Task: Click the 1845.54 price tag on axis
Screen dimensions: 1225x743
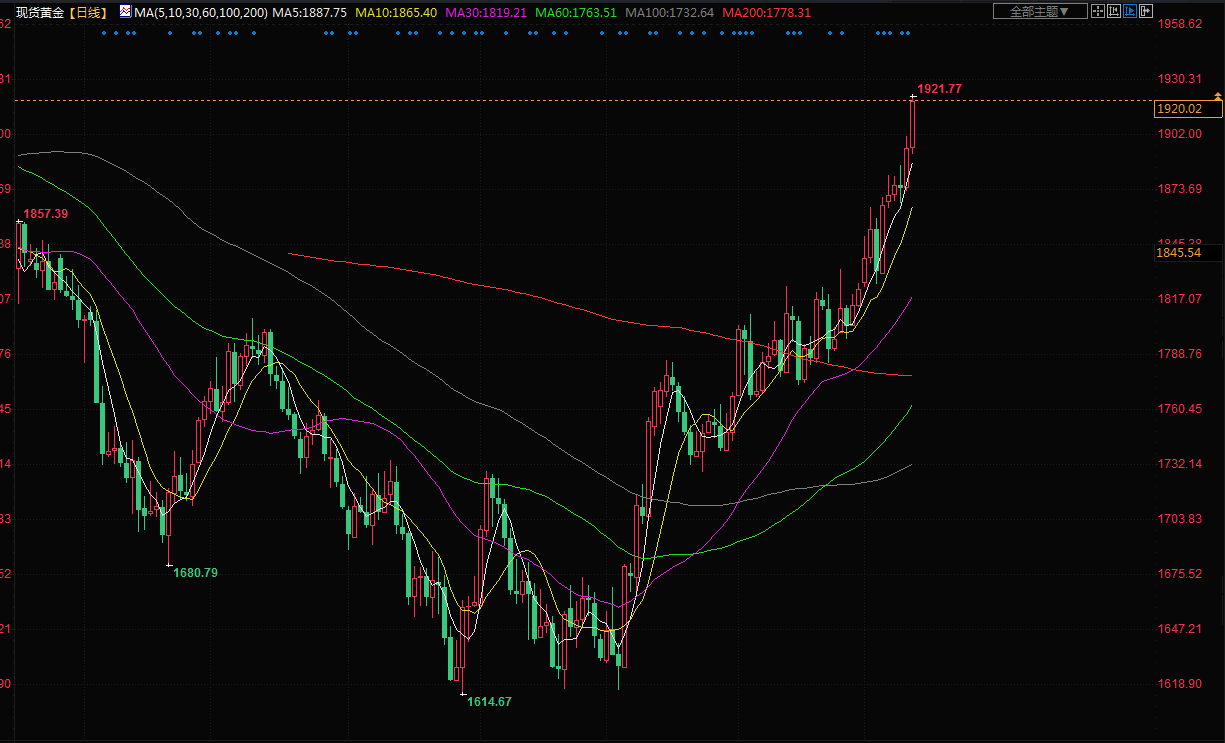Action: pyautogui.click(x=1178, y=253)
